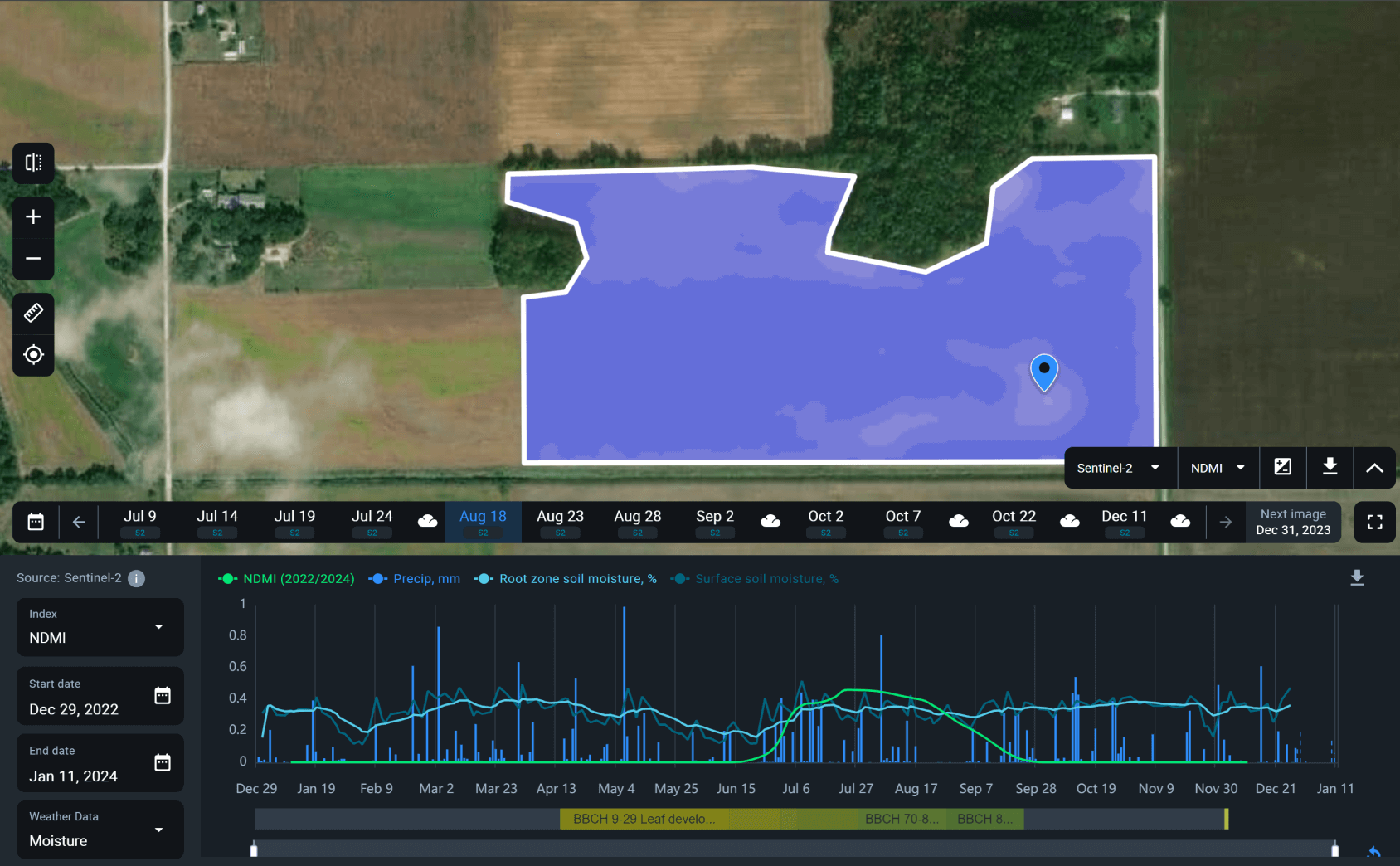The image size is (1400, 866).
Task: Select the Oct 2 image date
Action: click(826, 522)
